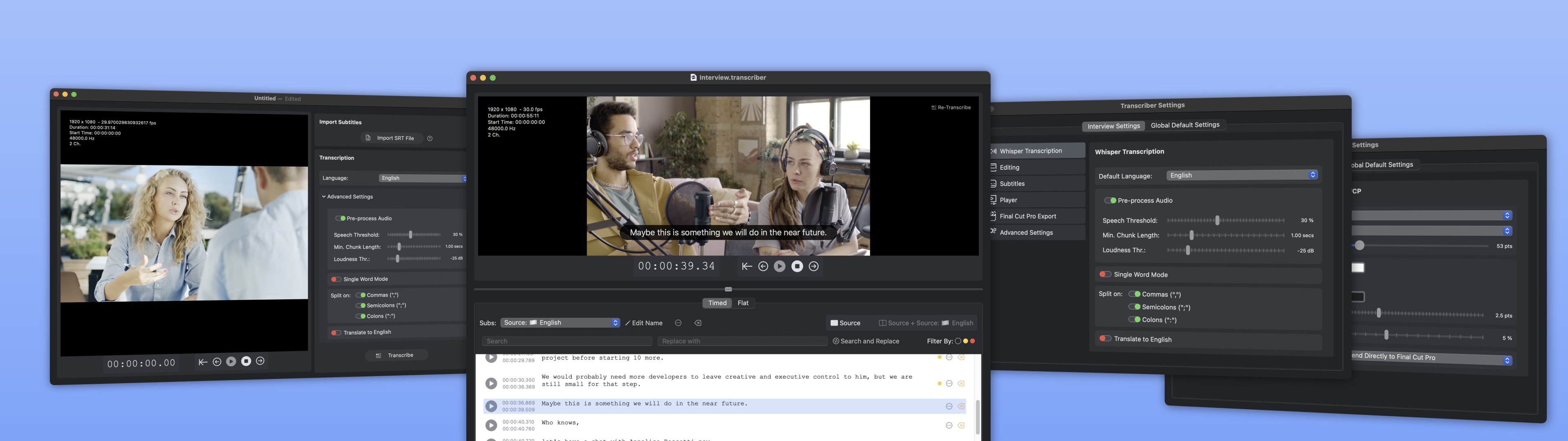The height and width of the screenshot is (441, 1568).
Task: Open options for 'Who knows,' subtitle
Action: coord(949,425)
